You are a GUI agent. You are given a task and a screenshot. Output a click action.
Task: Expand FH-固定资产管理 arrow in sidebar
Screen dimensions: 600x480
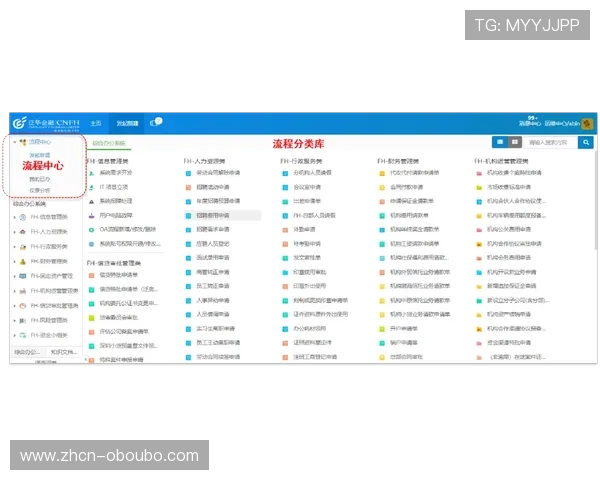(15, 276)
